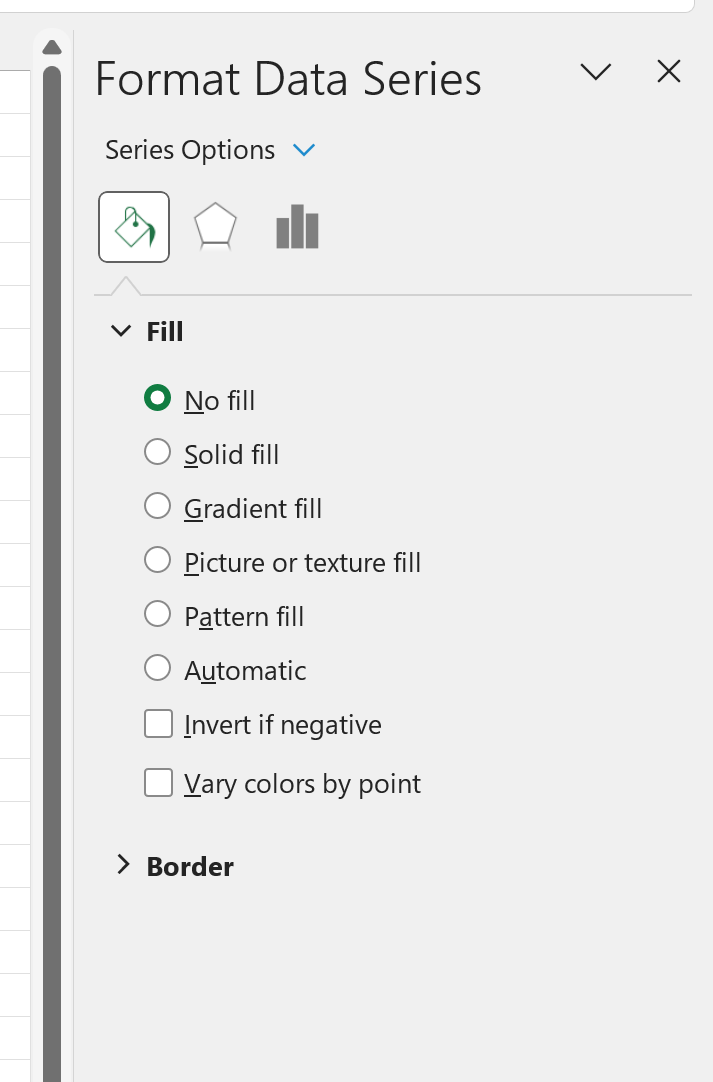The height and width of the screenshot is (1082, 713).
Task: Open the Series Options bar chart tab
Action: click(297, 226)
